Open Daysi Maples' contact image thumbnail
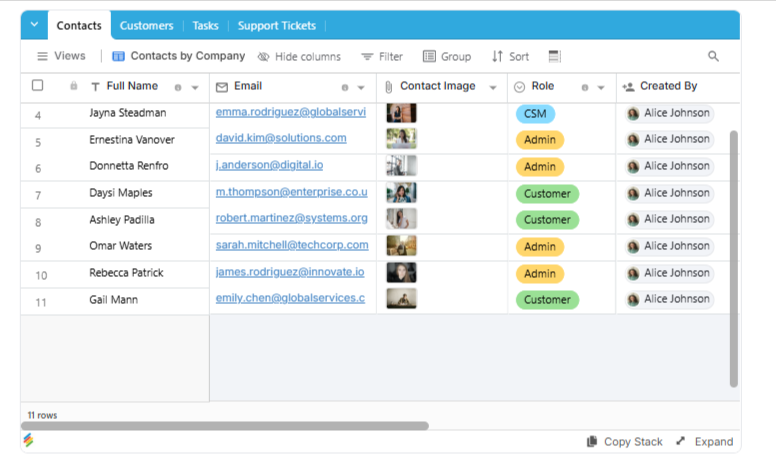The width and height of the screenshot is (776, 461). pos(401,192)
